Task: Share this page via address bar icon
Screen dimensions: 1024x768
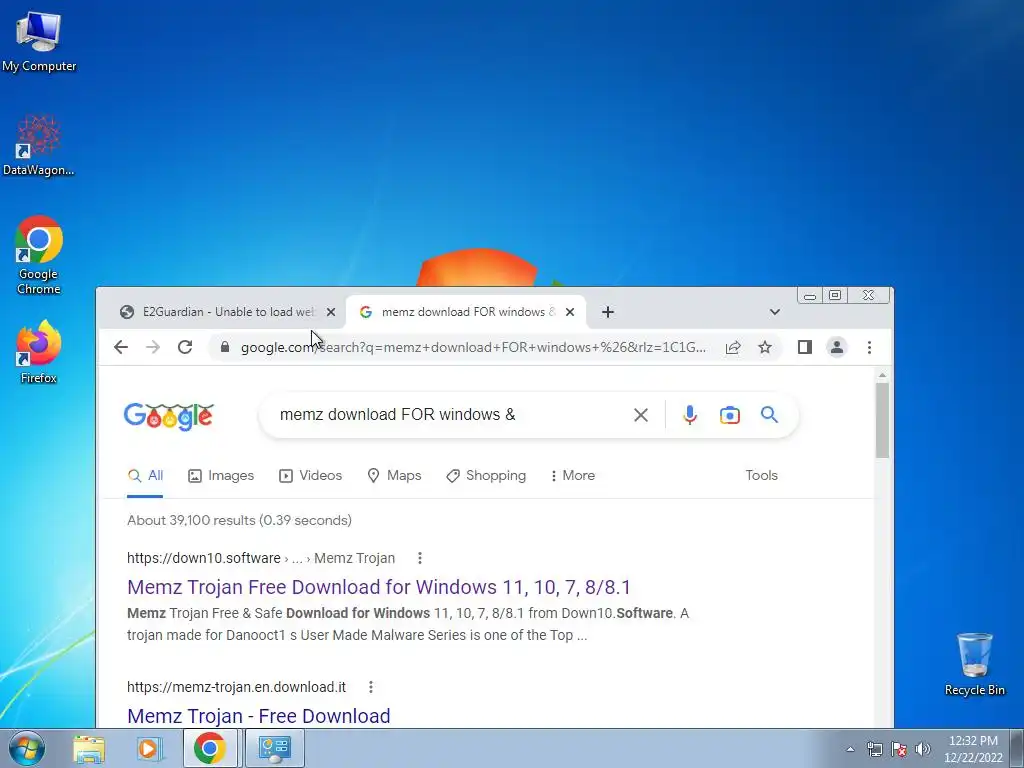Action: click(733, 347)
